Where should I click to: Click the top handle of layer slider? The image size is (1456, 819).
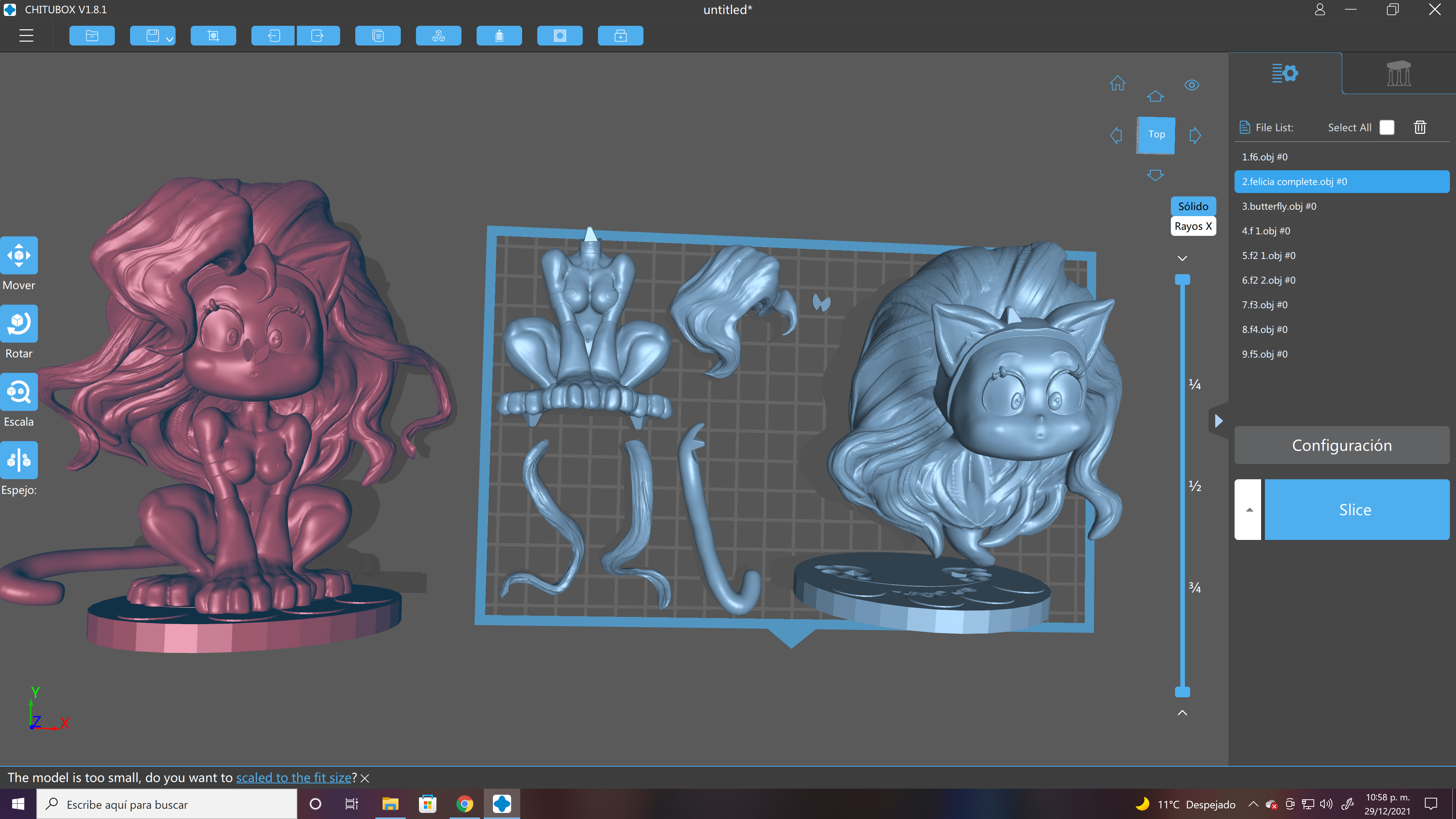click(1183, 279)
